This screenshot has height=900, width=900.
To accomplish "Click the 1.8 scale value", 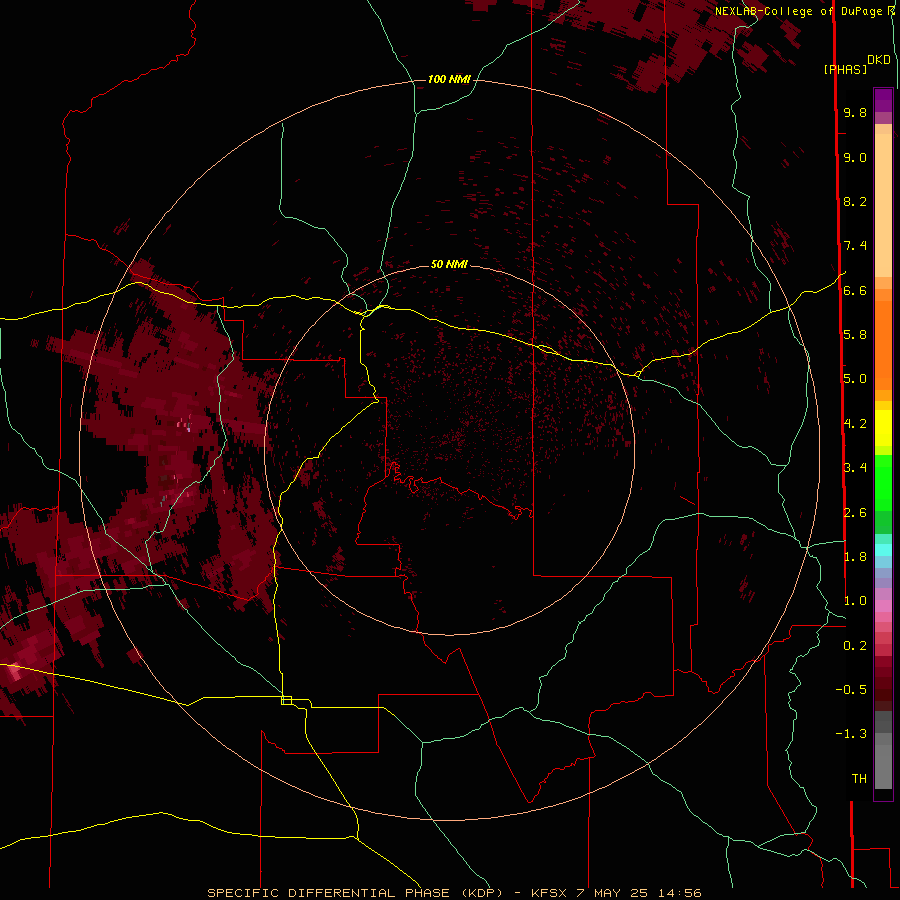I will click(x=855, y=557).
